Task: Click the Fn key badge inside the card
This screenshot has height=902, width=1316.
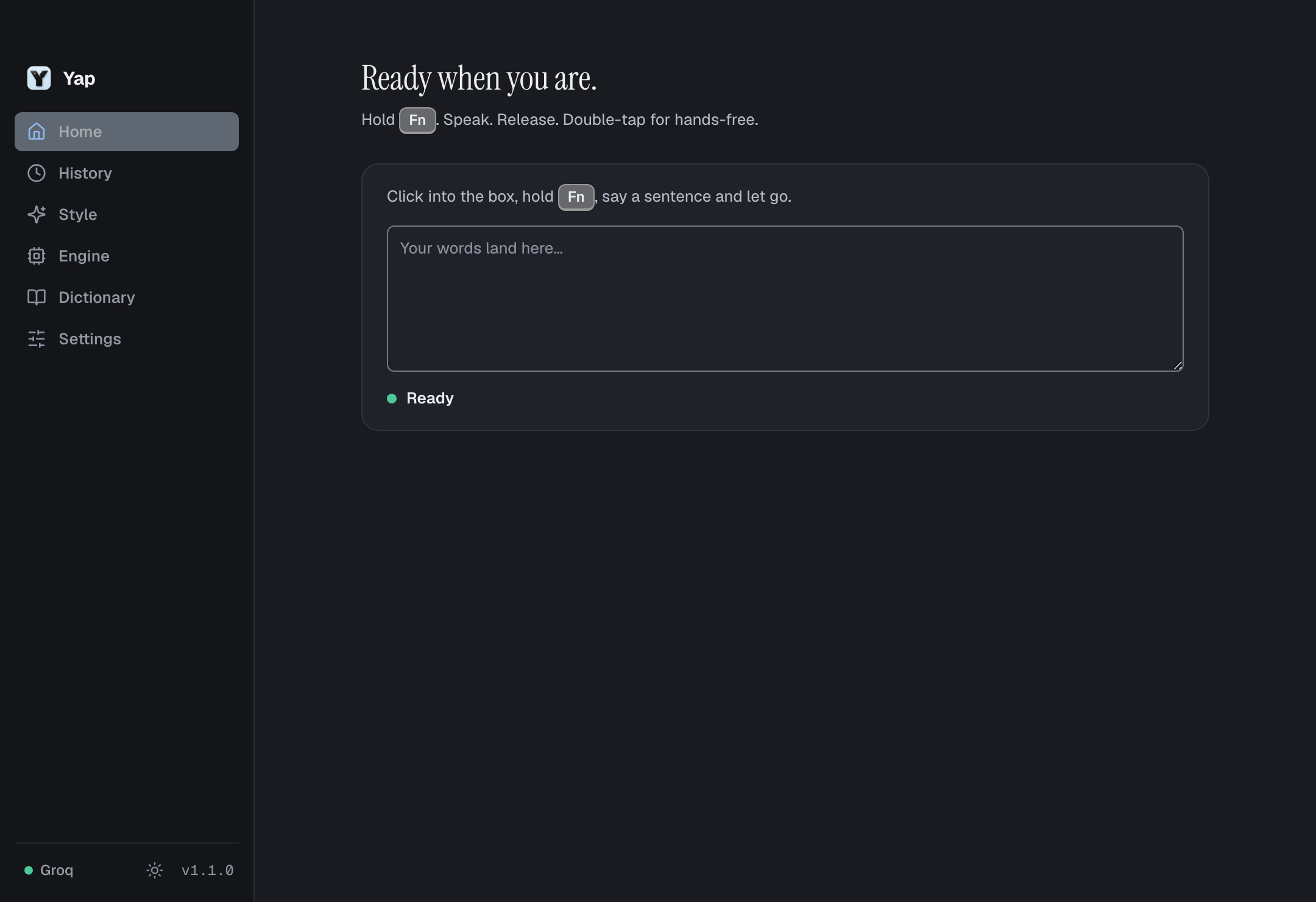Action: (576, 197)
